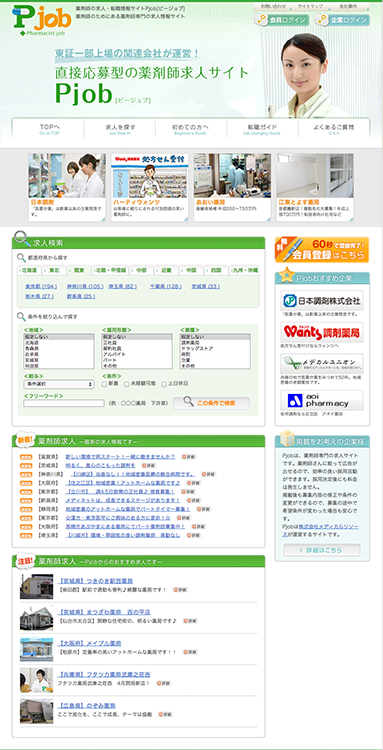Open the 千葉県 (128) prefecture link

(165, 286)
